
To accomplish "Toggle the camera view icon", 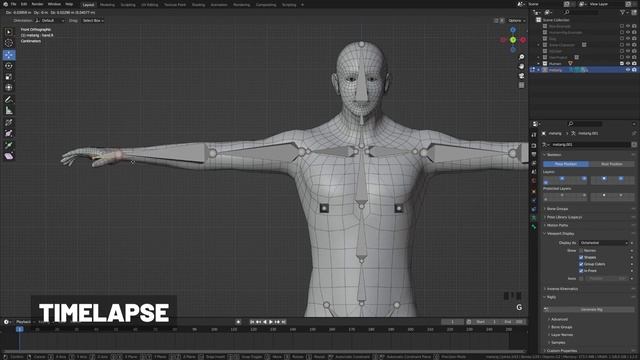I will (x=521, y=76).
